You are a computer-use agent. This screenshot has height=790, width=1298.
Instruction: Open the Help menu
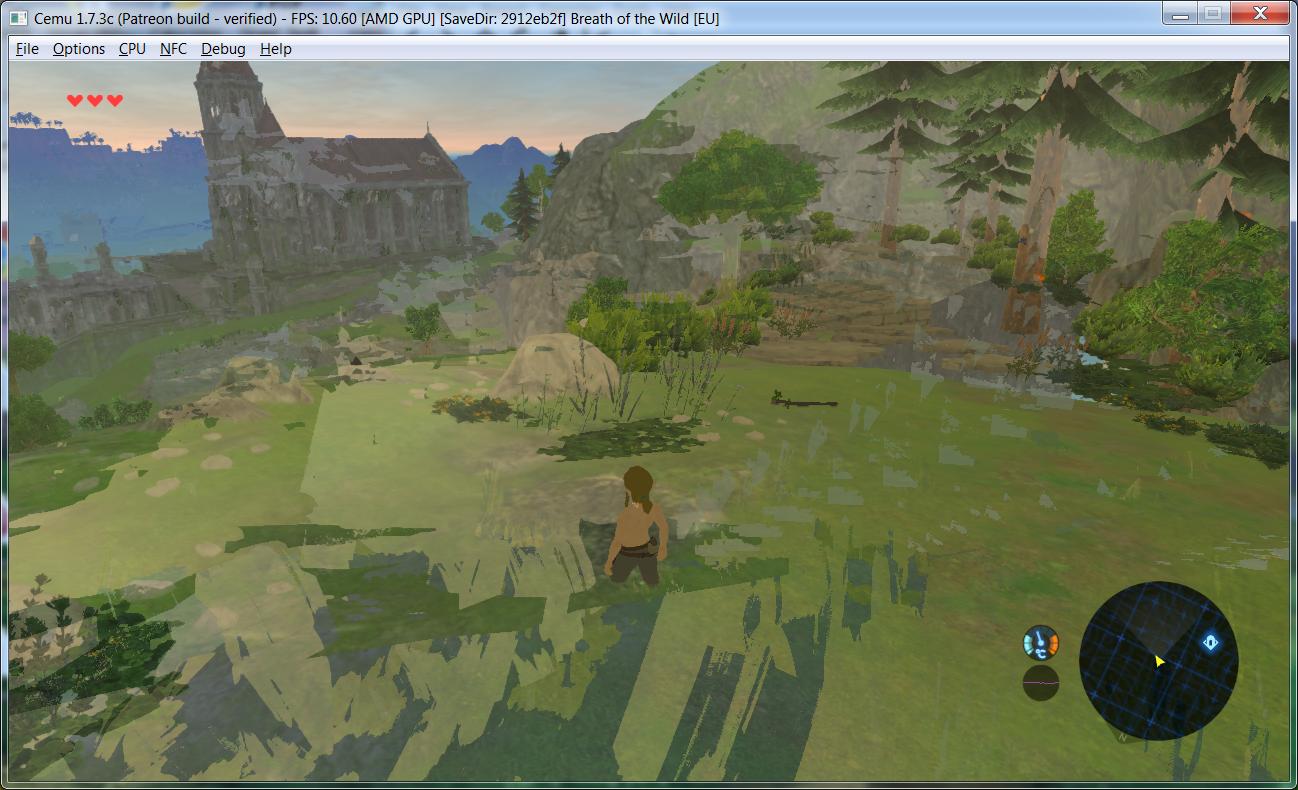tap(275, 49)
